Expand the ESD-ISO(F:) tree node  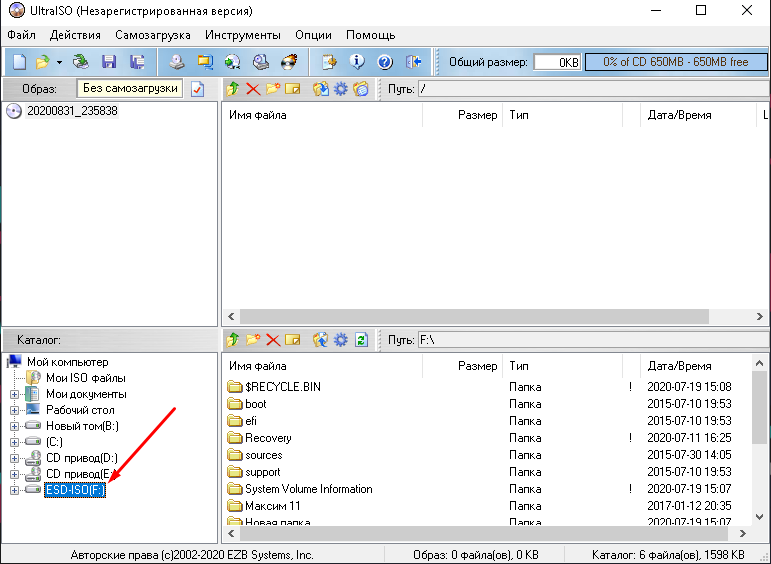[14, 490]
